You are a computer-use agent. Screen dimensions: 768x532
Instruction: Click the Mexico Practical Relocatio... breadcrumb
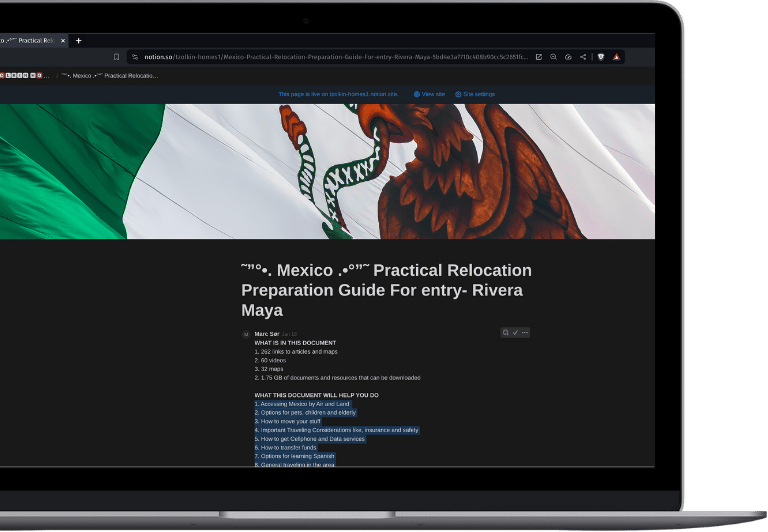[x=109, y=75]
